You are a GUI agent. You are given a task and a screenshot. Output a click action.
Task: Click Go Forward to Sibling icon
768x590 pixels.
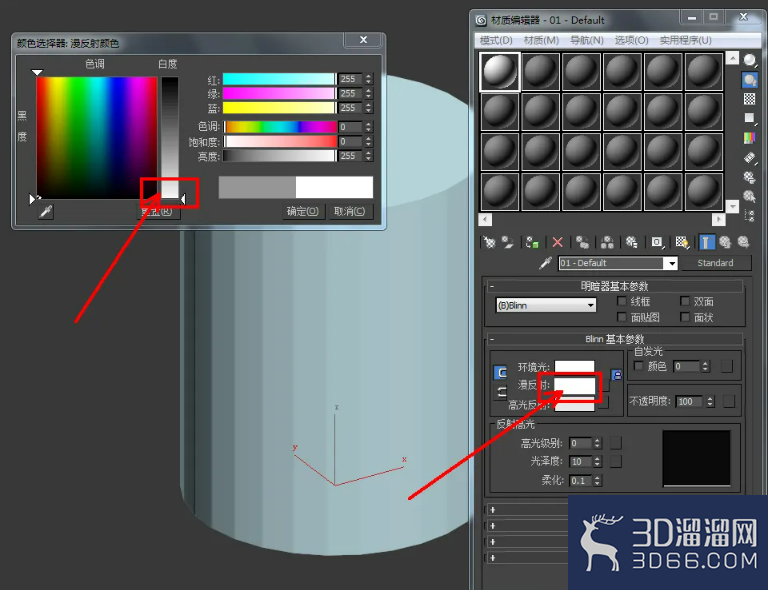[744, 242]
